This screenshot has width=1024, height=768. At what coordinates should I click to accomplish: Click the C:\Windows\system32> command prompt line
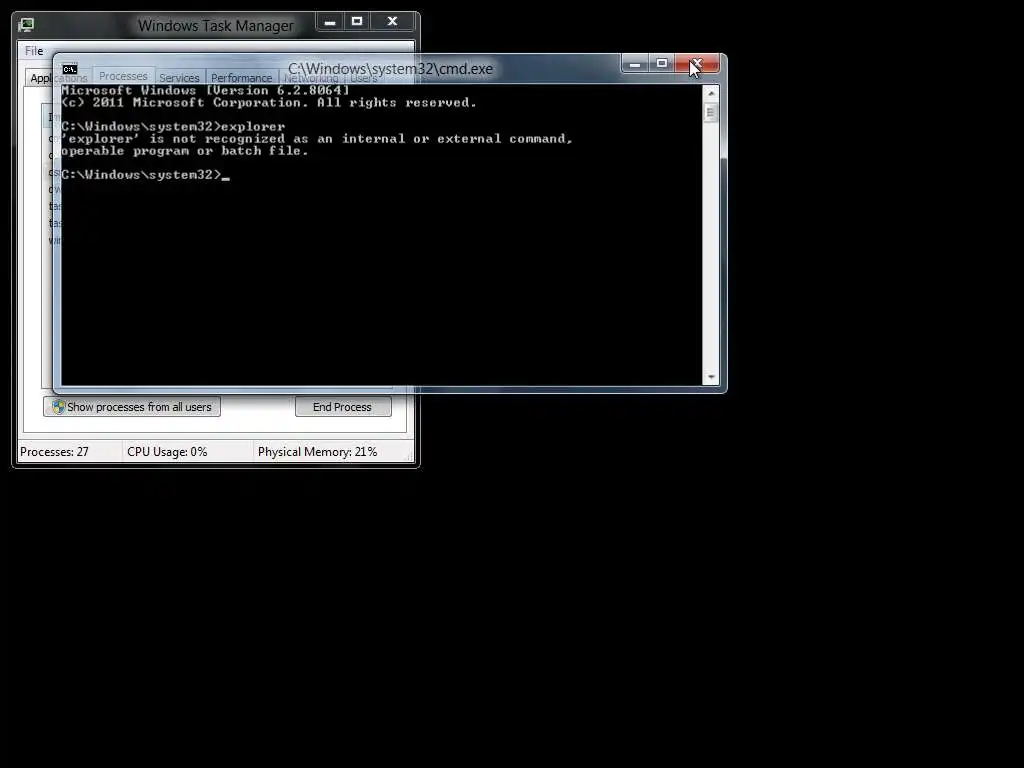click(145, 175)
